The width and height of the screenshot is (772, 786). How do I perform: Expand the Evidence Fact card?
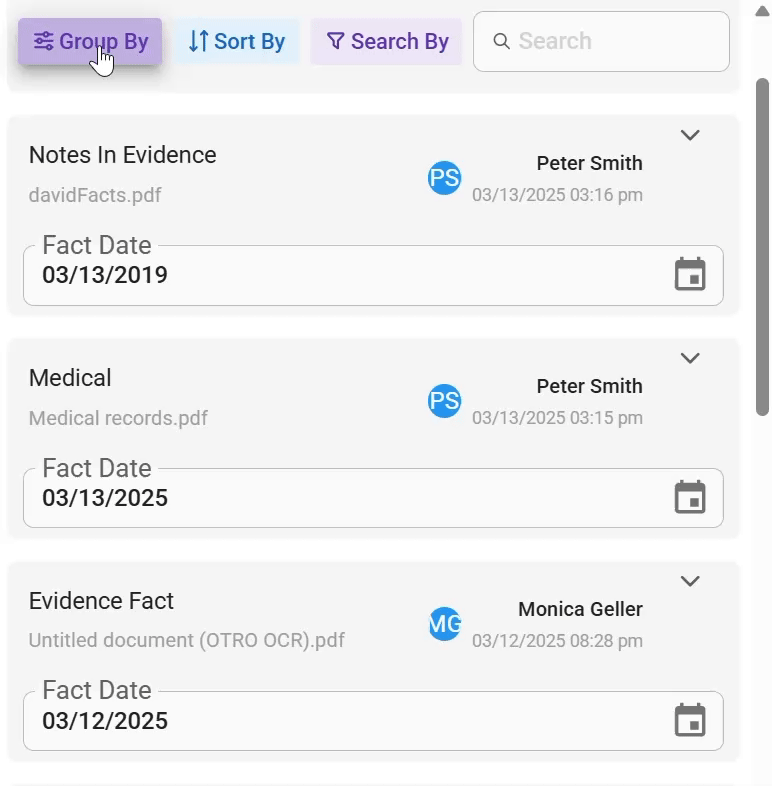coord(690,581)
